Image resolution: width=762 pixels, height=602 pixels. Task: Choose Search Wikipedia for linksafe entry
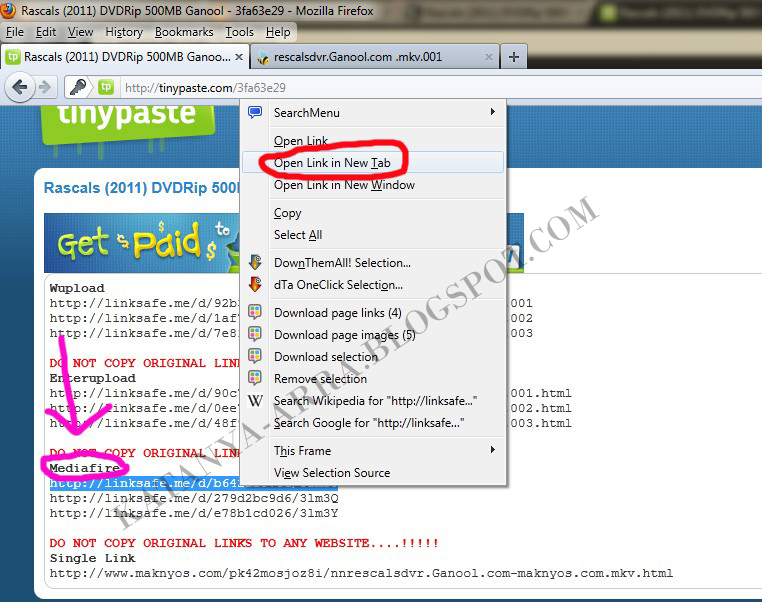coord(373,401)
